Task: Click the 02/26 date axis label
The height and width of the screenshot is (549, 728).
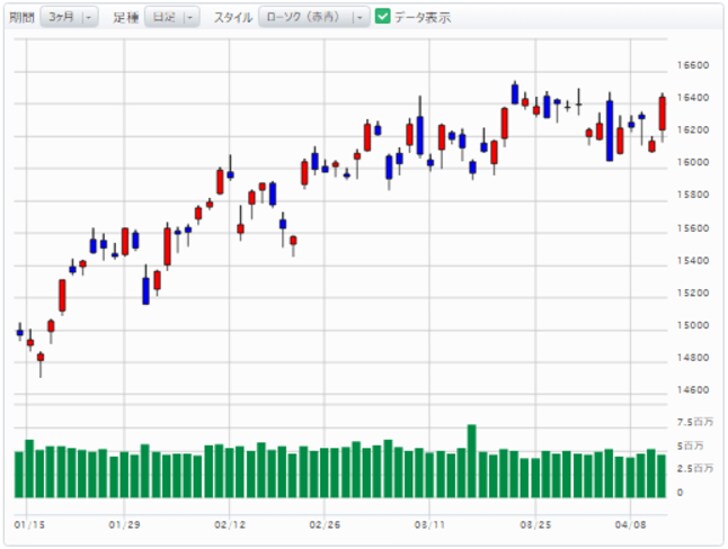Action: pyautogui.click(x=326, y=523)
